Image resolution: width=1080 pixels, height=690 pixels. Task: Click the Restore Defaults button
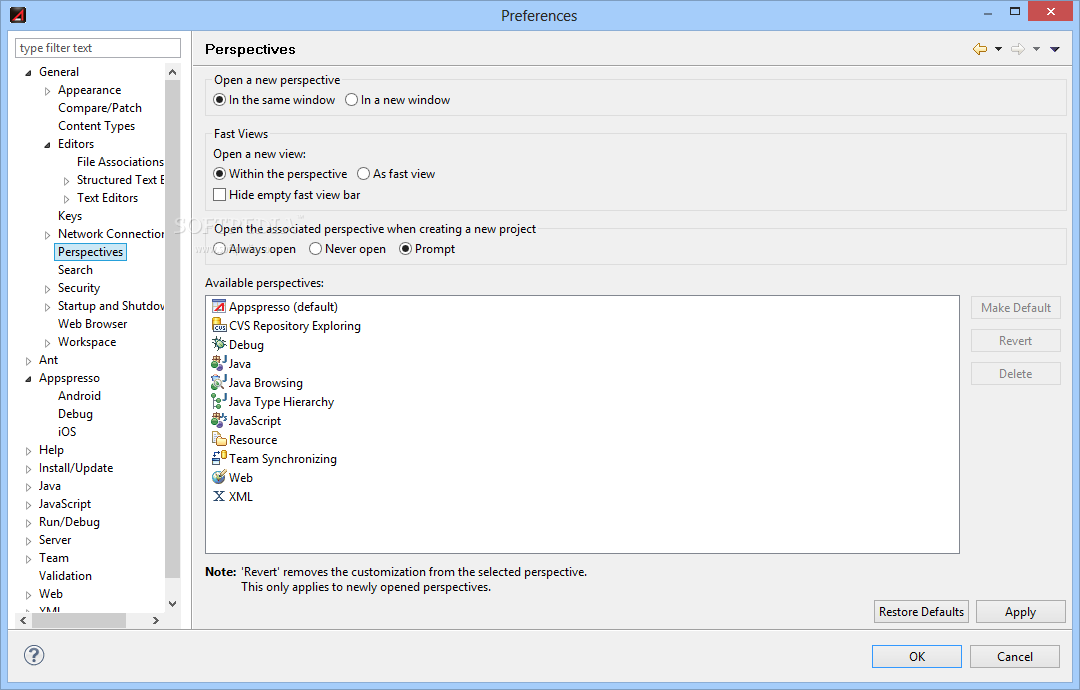click(921, 612)
